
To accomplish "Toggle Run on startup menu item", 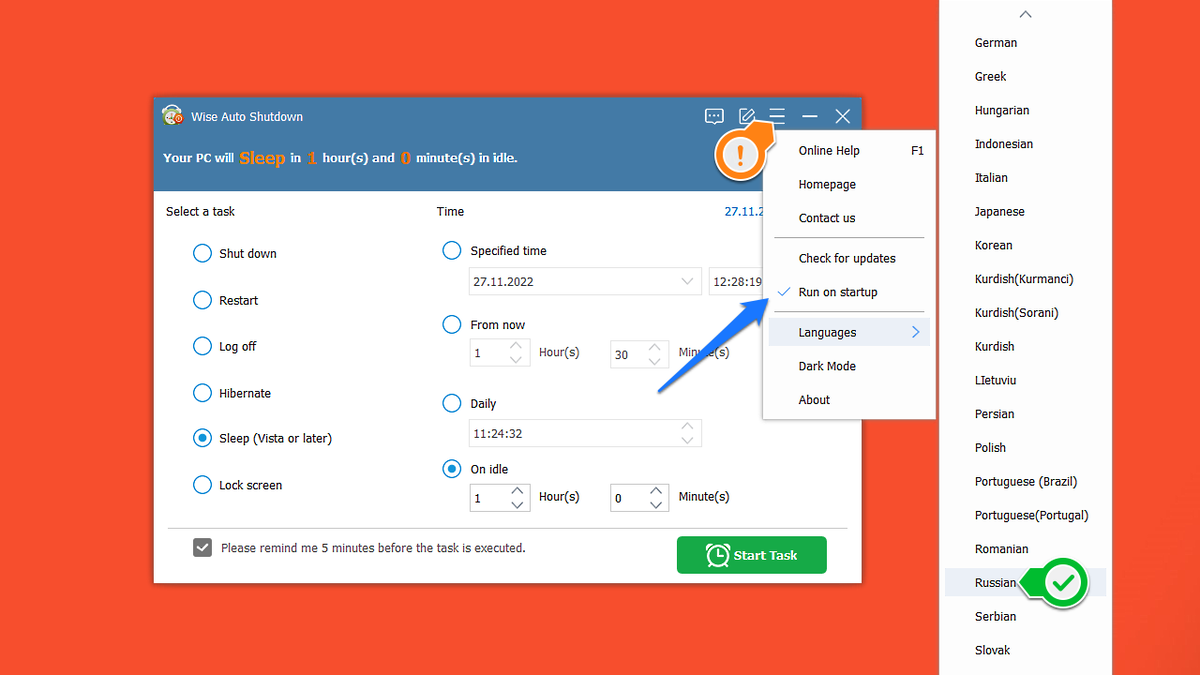I will tap(849, 292).
